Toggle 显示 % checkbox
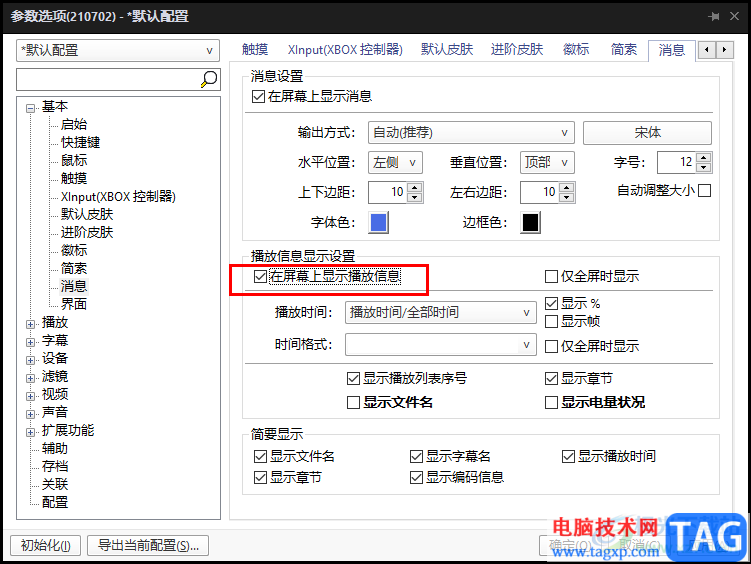Image resolution: width=751 pixels, height=564 pixels. (551, 303)
